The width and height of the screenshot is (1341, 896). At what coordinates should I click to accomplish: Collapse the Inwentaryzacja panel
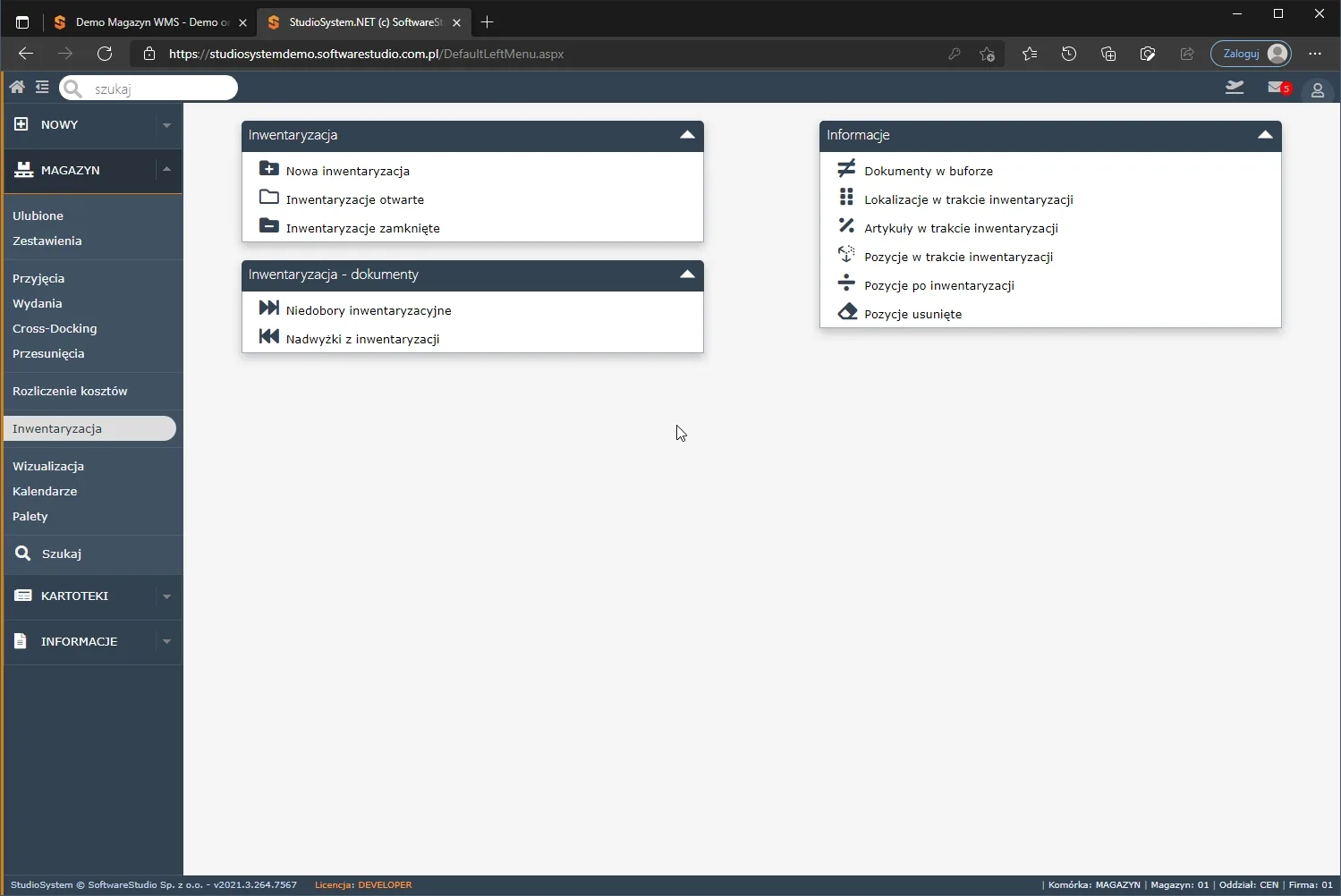687,135
